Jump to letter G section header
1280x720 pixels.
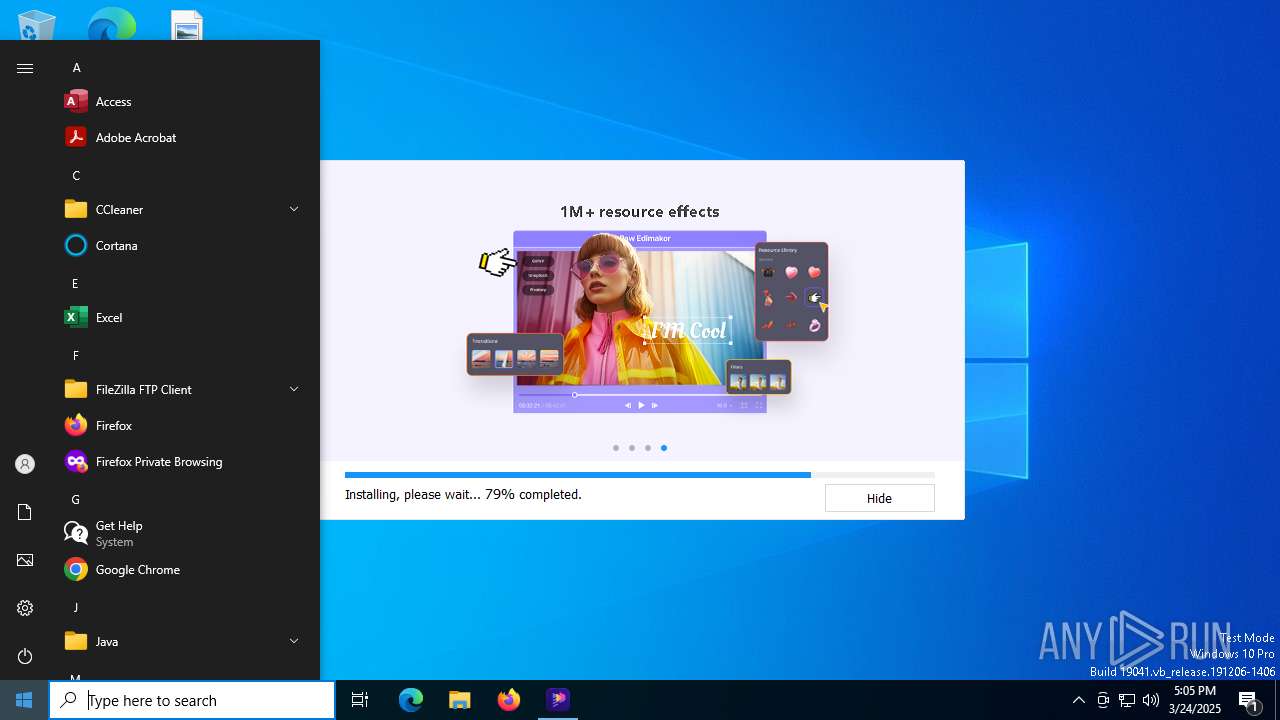tap(76, 500)
